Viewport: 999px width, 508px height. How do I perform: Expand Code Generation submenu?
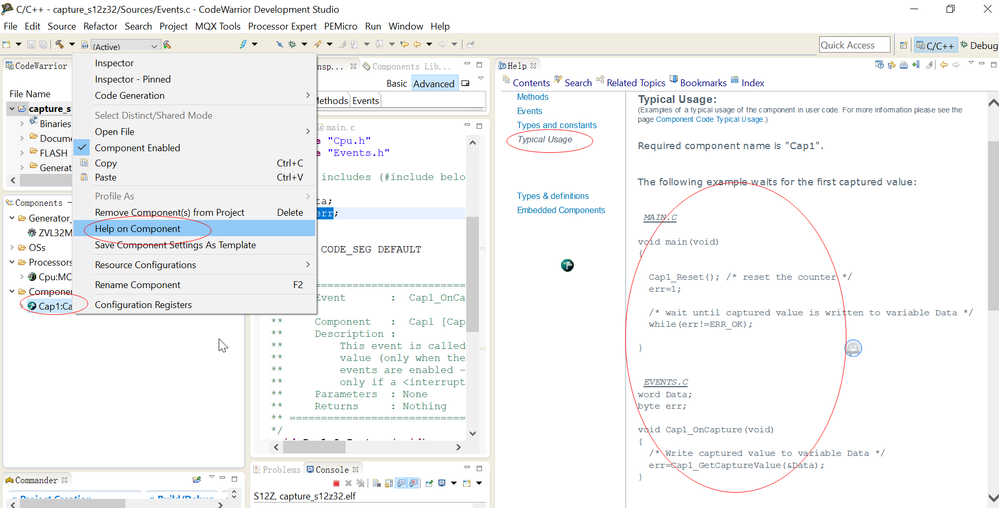[194, 96]
